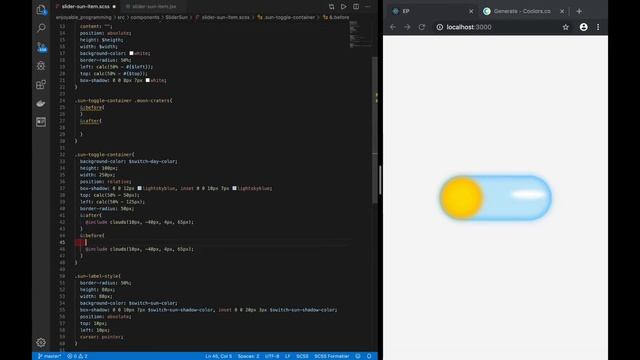This screenshot has height=360, width=640.
Task: Click the background-color: $switch-day-color line
Action: click(129, 161)
